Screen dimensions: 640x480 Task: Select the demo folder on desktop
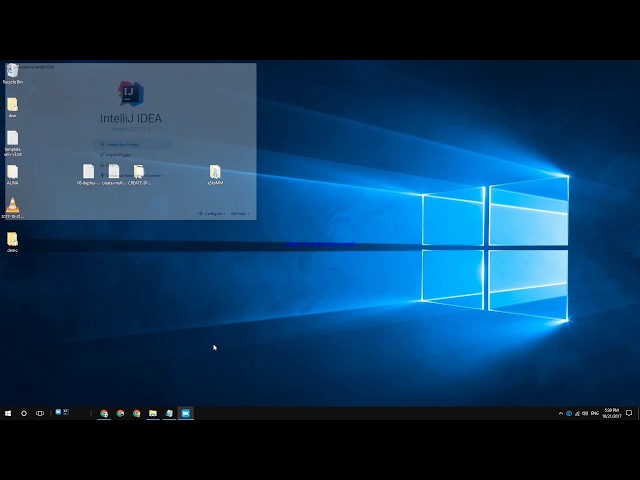coord(12,240)
